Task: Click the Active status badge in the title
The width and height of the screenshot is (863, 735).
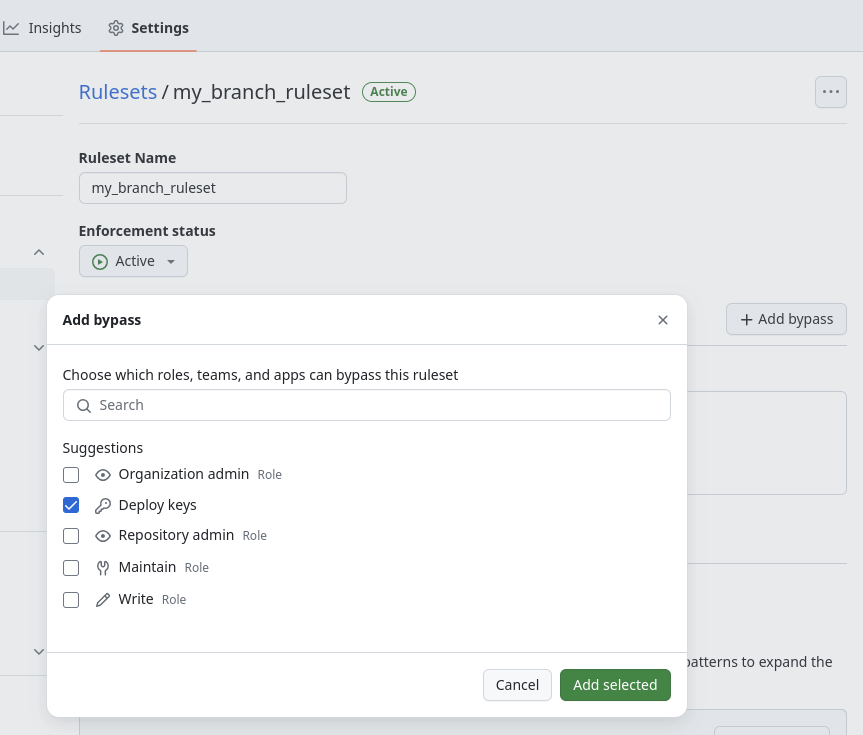Action: pos(389,92)
